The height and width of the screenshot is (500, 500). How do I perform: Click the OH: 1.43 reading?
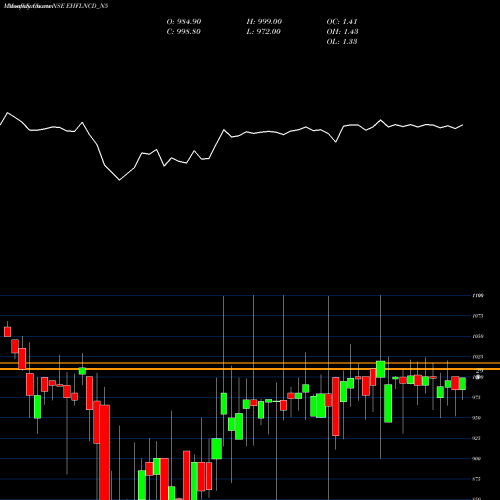[x=342, y=31]
